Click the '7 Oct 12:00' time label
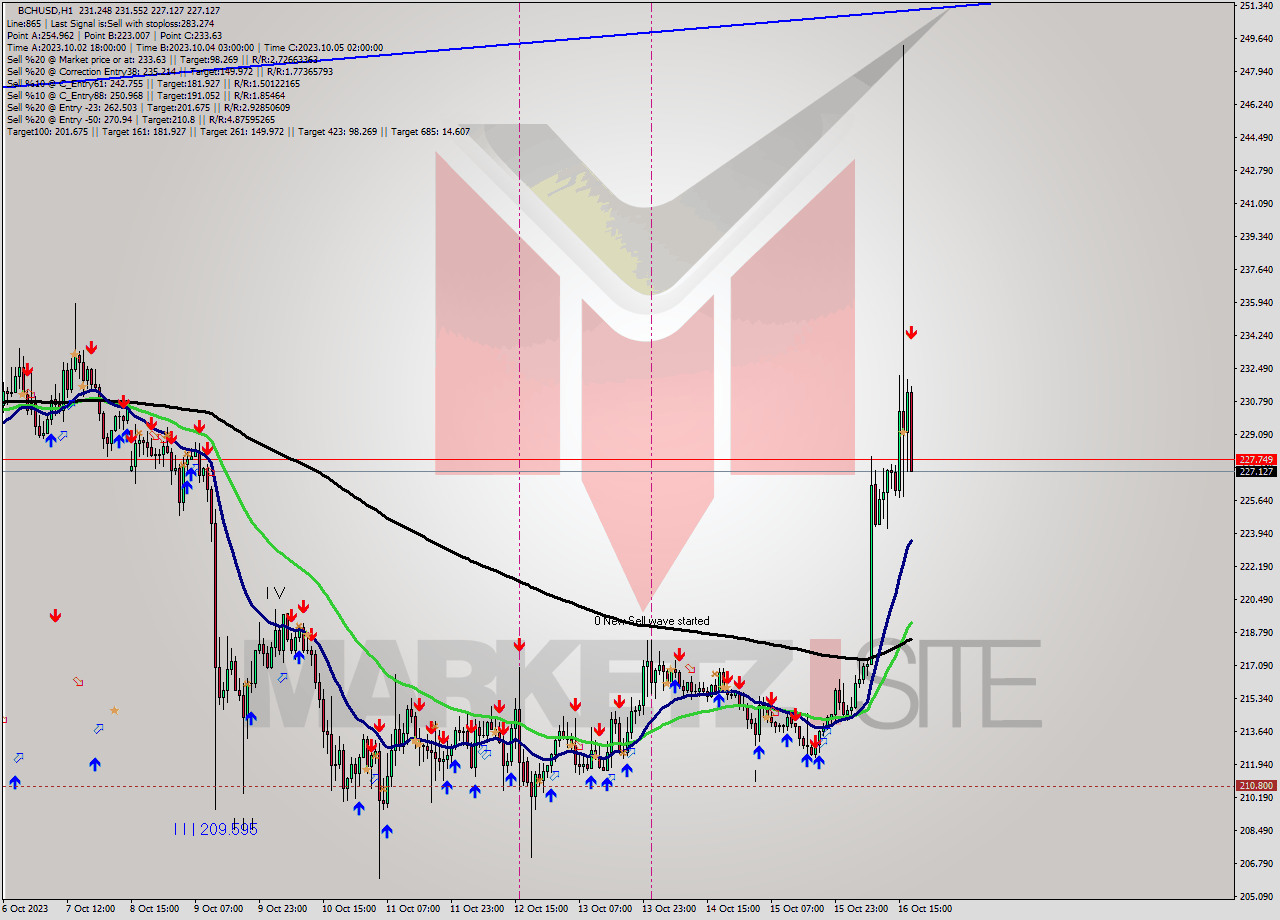This screenshot has height=920, width=1280. (91, 909)
